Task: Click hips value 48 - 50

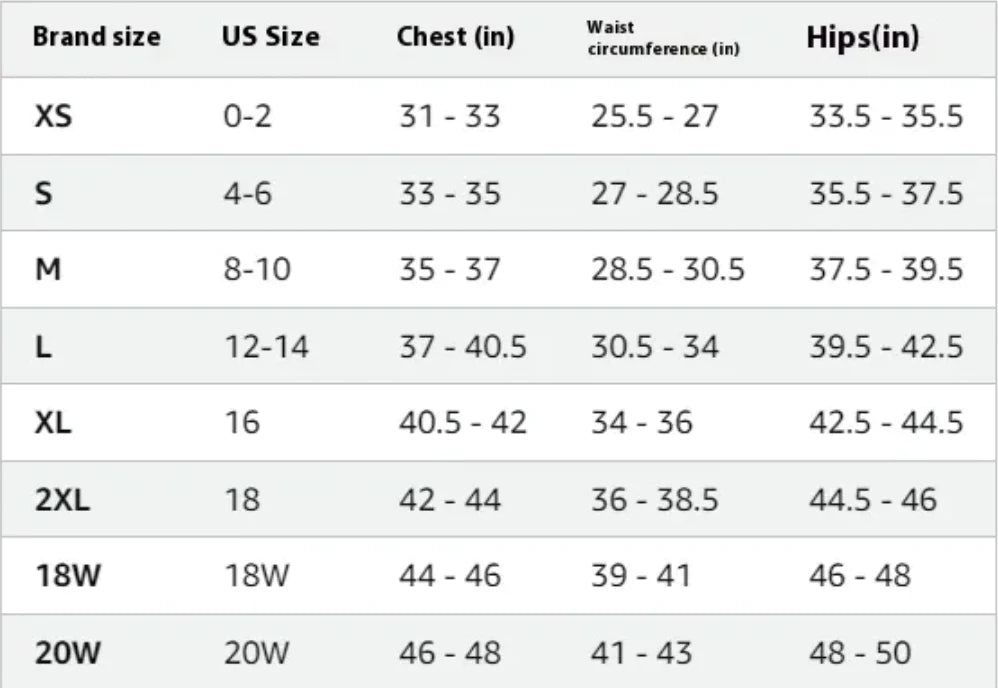Action: (x=859, y=653)
